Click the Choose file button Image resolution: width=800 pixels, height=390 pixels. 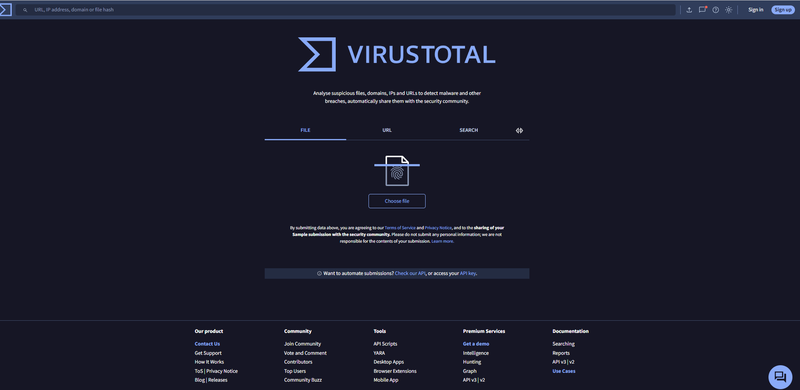click(397, 201)
